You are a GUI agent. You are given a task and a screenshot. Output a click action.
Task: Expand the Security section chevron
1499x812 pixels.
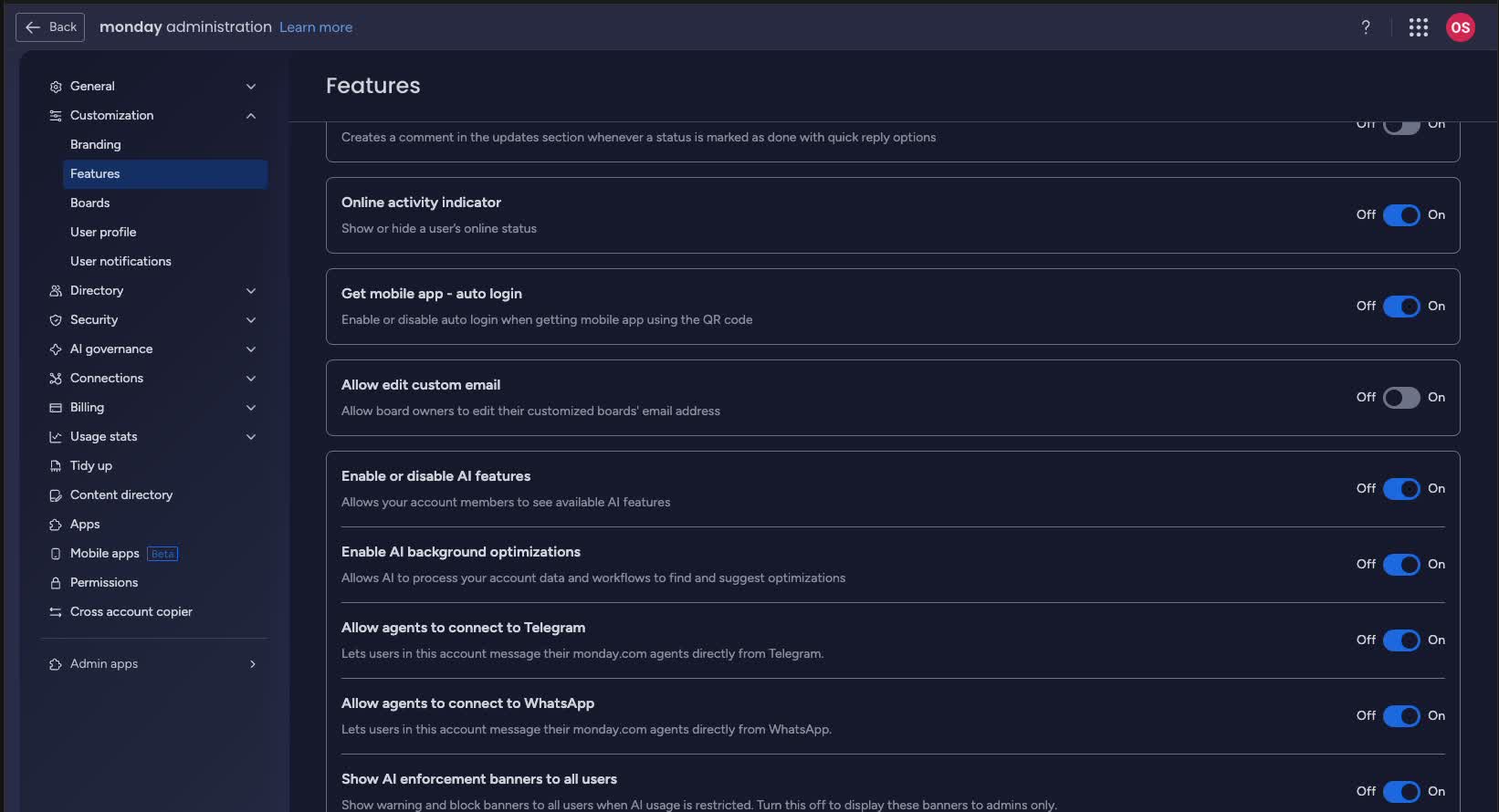tap(251, 320)
